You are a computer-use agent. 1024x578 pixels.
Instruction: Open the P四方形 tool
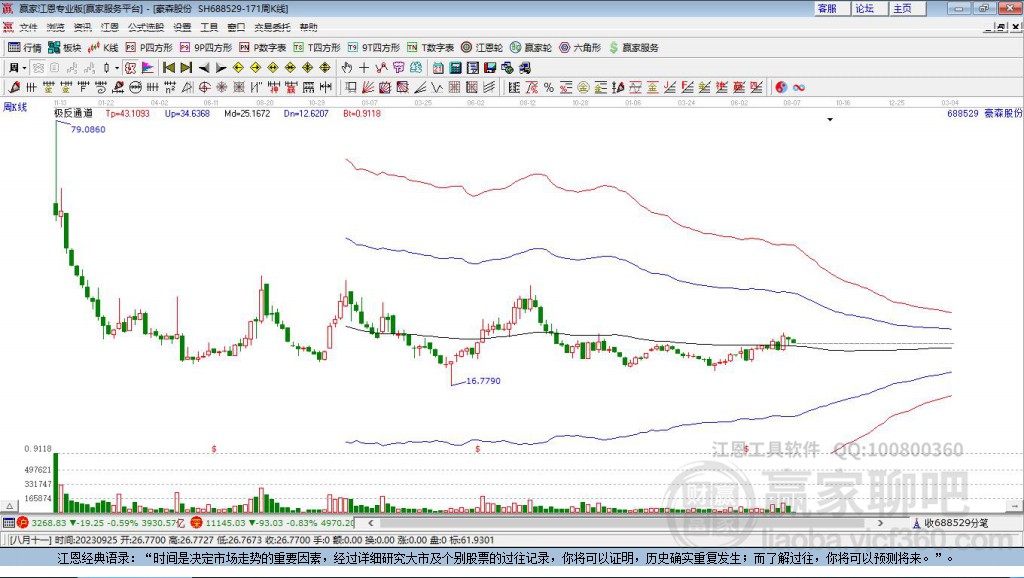(x=149, y=48)
